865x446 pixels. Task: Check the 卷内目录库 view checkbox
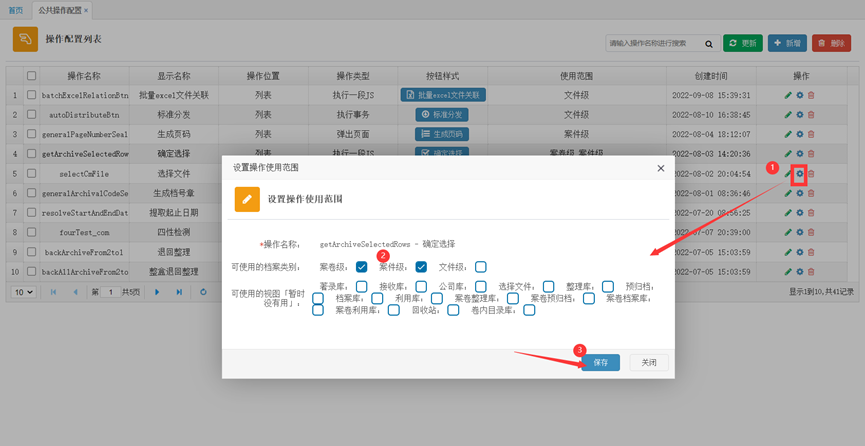pyautogui.click(x=529, y=310)
